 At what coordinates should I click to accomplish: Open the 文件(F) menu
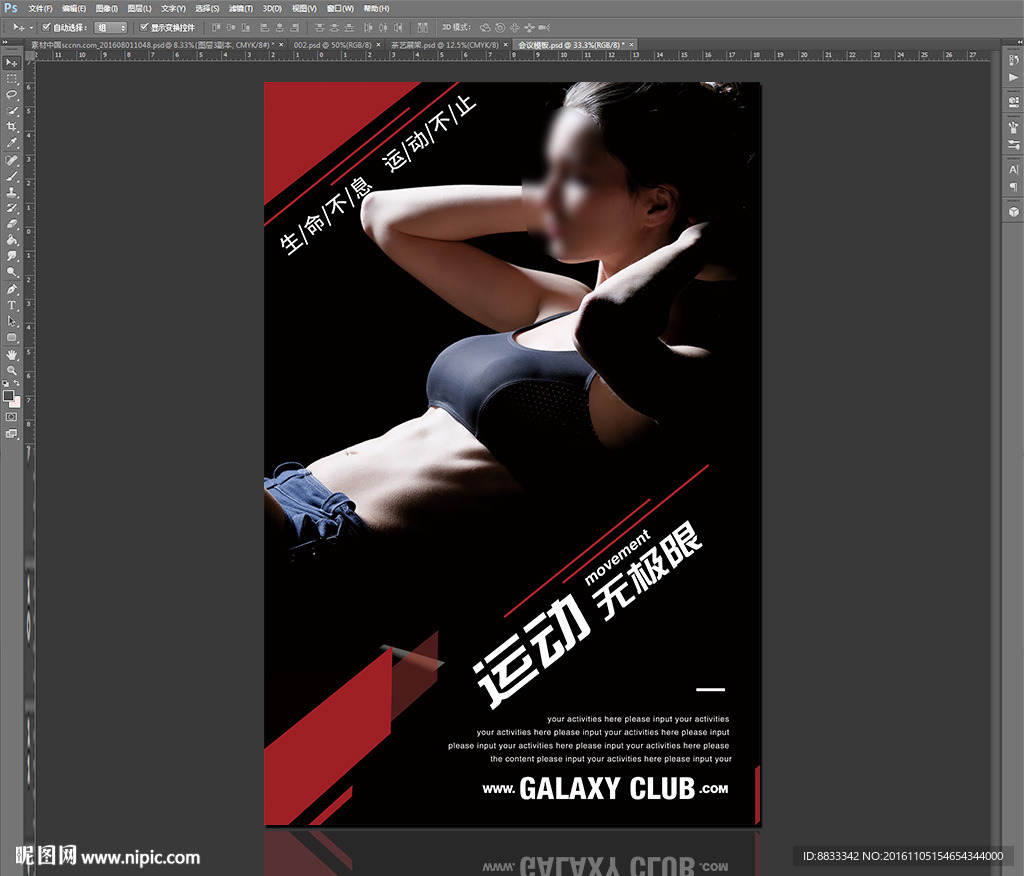click(40, 8)
